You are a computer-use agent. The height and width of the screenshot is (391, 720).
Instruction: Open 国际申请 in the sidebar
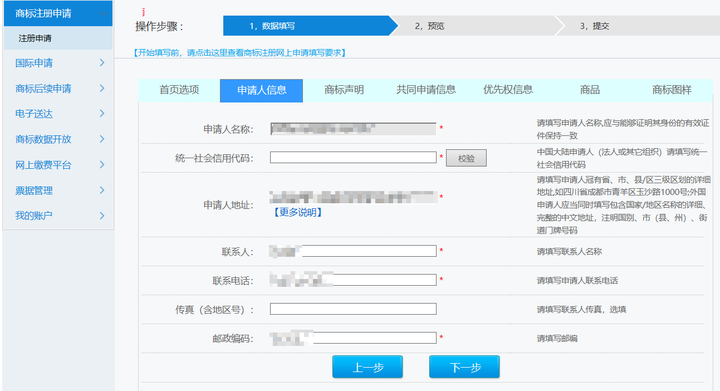[x=34, y=63]
